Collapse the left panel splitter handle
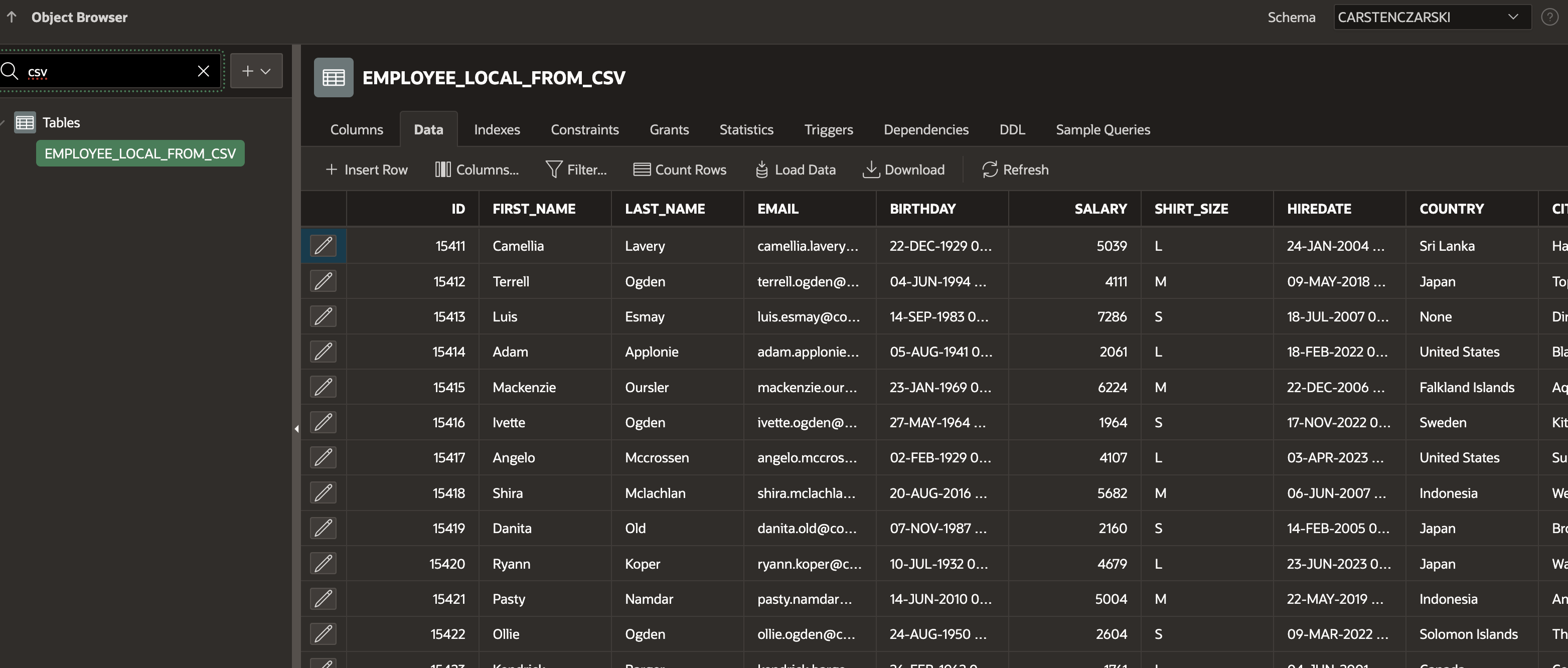The image size is (1568, 668). click(x=296, y=429)
